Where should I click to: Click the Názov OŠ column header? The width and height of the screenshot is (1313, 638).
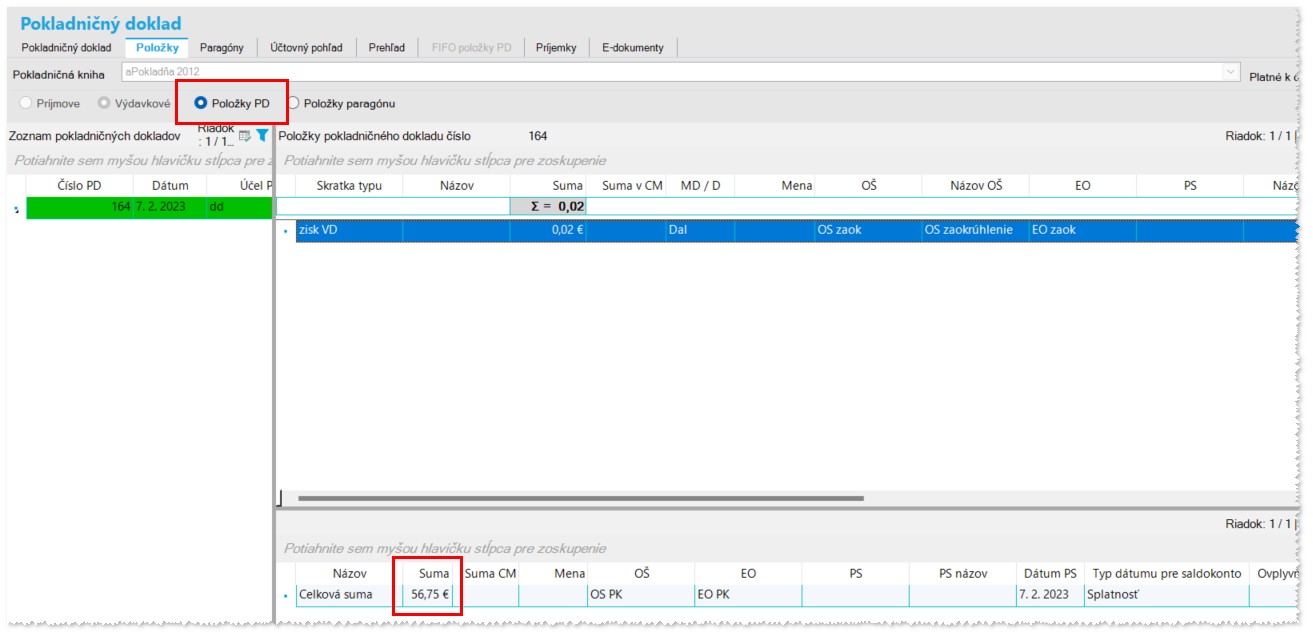(975, 185)
